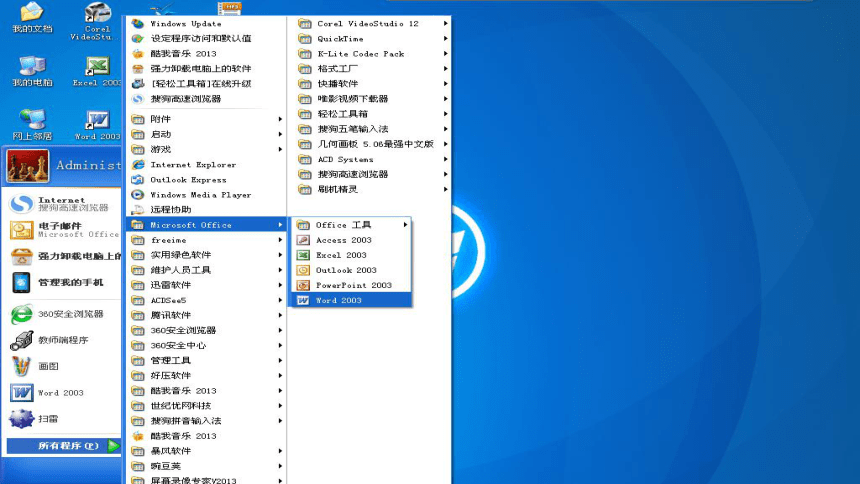Expand the freeime folder arrow
This screenshot has height=484, width=860.
click(280, 240)
